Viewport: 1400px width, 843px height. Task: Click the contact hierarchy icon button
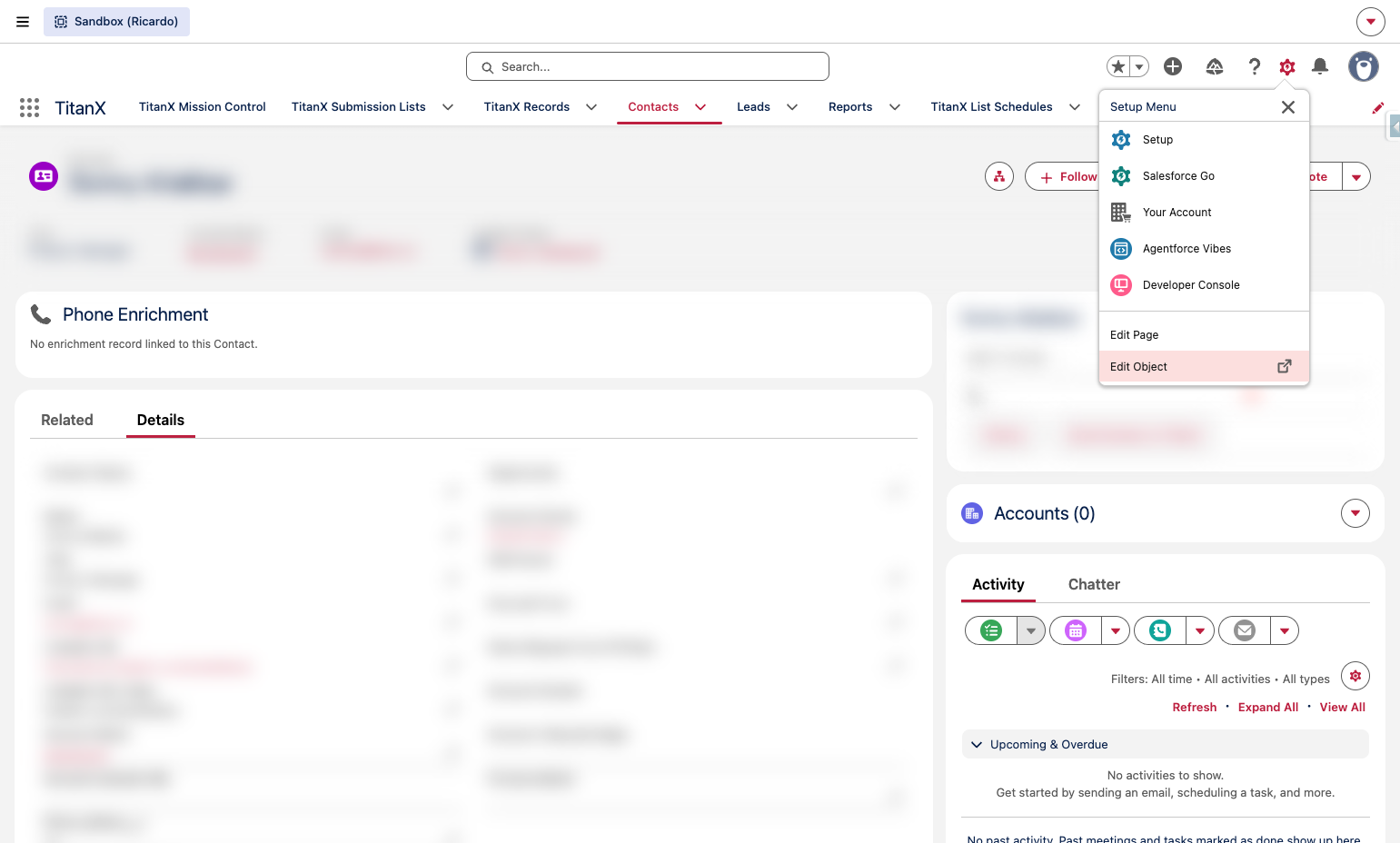[x=999, y=176]
